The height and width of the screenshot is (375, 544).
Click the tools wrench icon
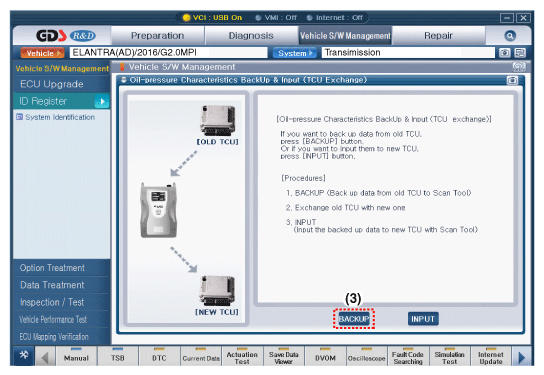24,355
